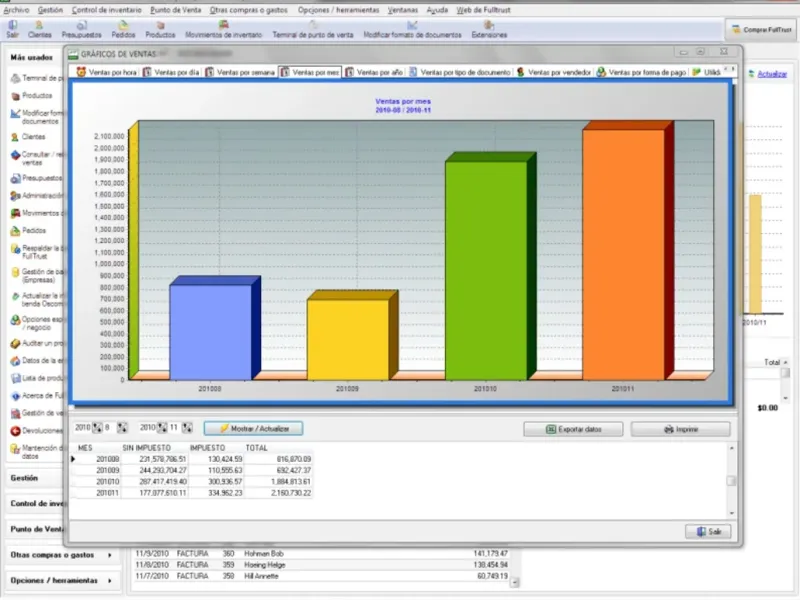The image size is (800, 600).
Task: Click the Salir toolbar icon
Action: point(12,30)
